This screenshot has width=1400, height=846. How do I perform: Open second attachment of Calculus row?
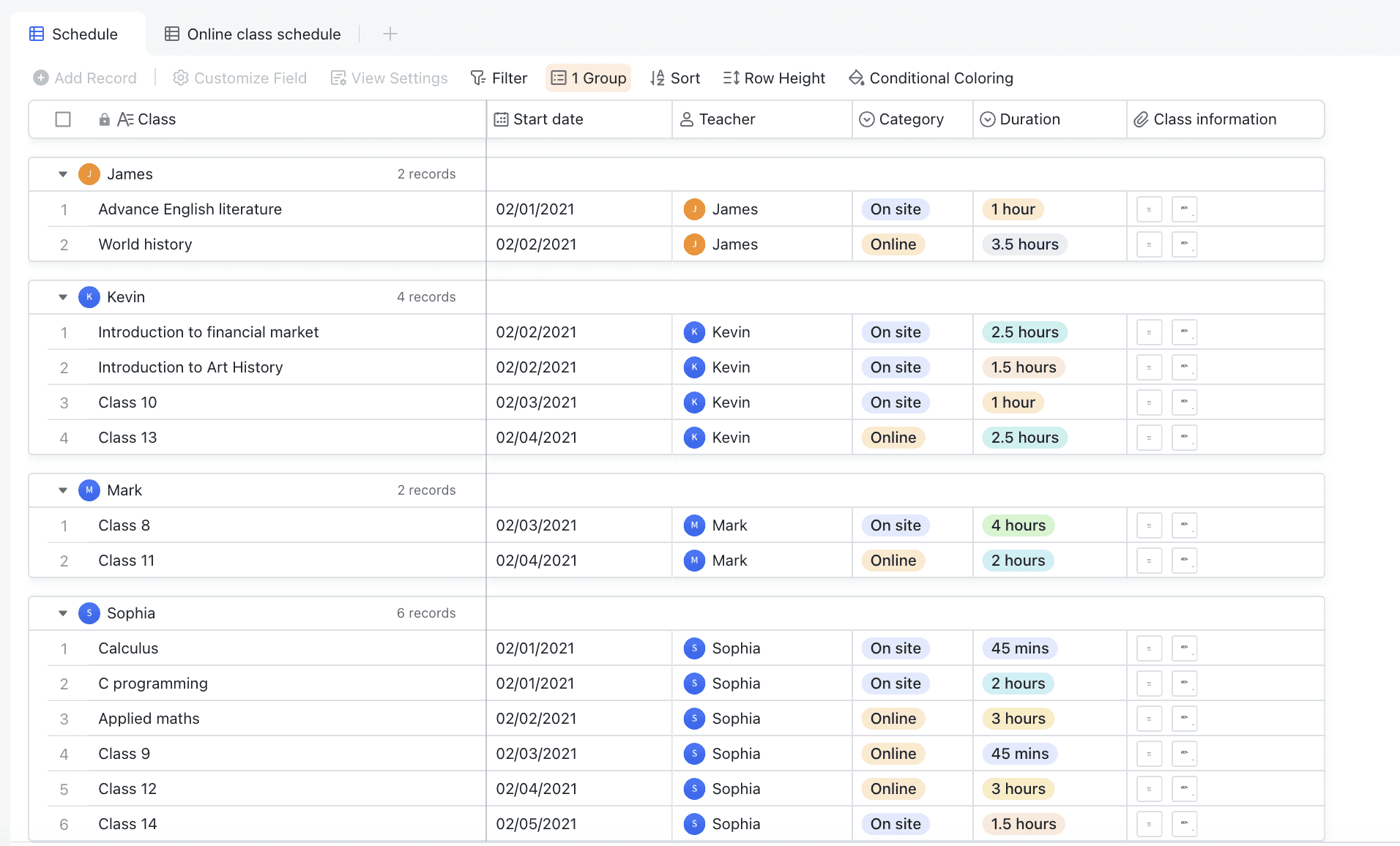1185,648
